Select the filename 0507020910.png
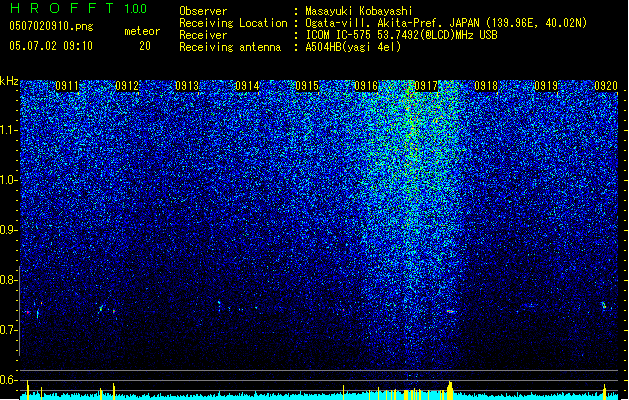Screen dimensions: 629x400 (x=51, y=26)
